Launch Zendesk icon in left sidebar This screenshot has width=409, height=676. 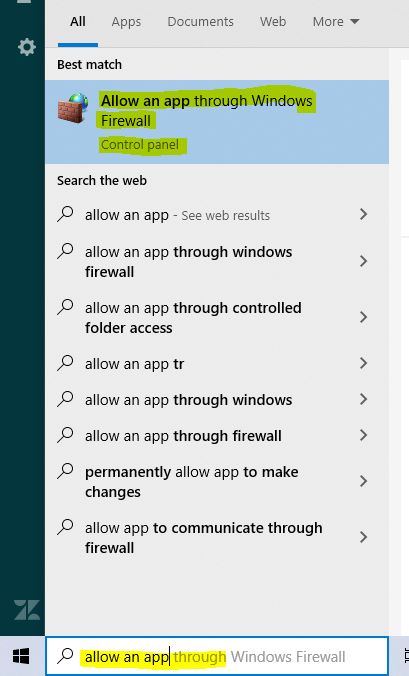(x=27, y=610)
